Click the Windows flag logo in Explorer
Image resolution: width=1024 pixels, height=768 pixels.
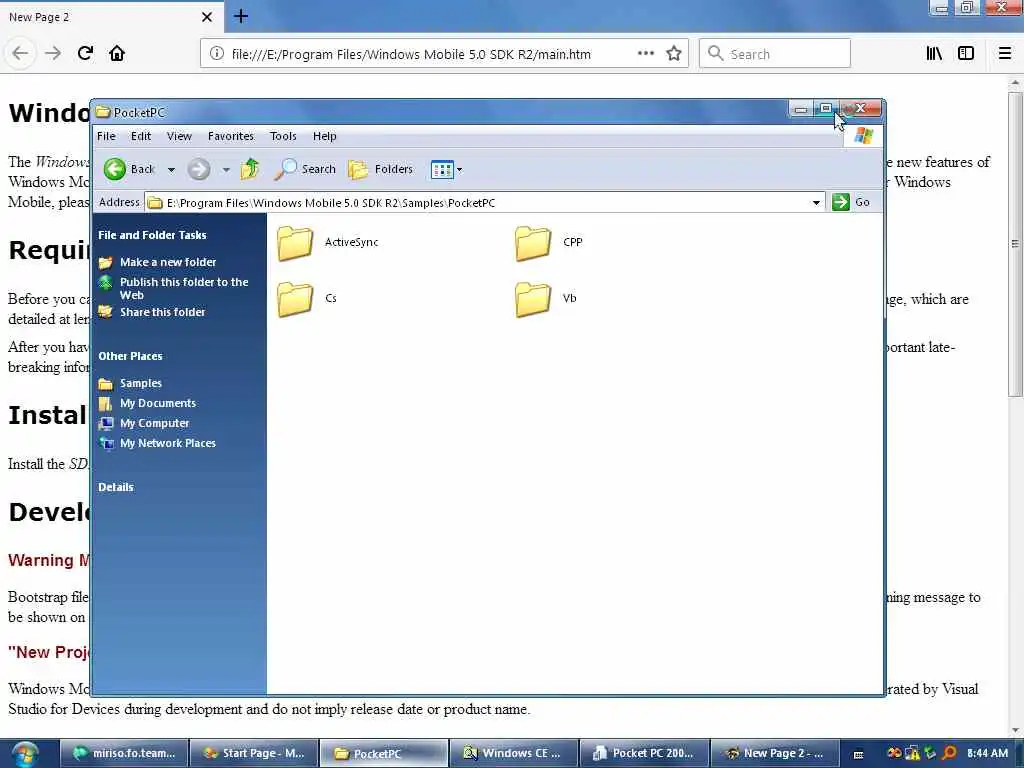863,136
